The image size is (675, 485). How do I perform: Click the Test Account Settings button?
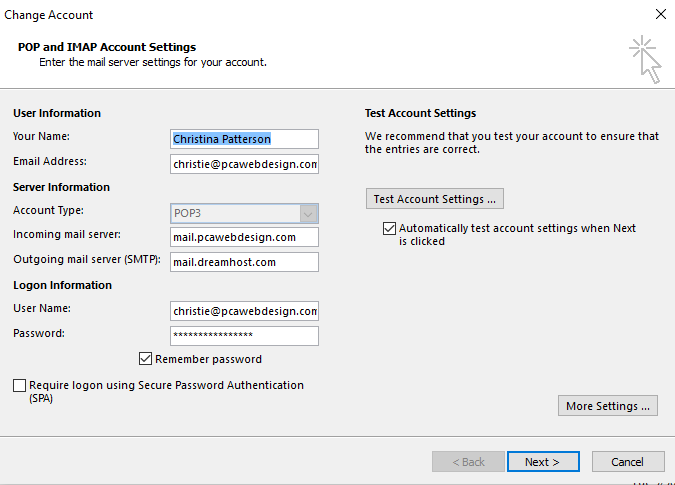(x=435, y=199)
